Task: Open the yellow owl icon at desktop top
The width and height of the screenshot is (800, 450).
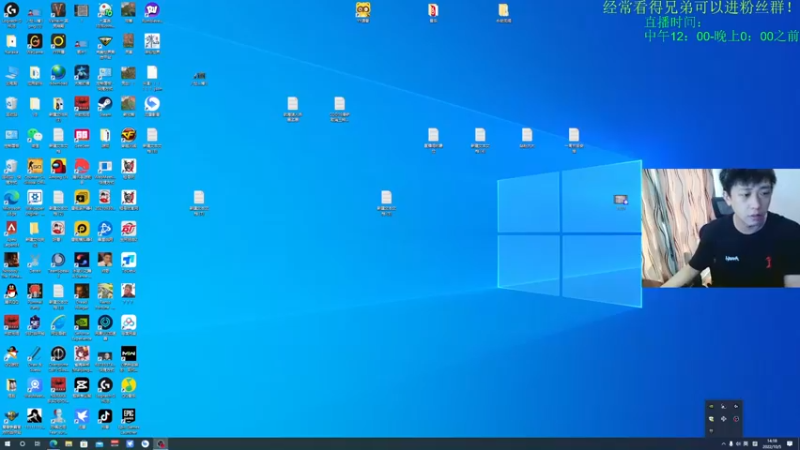Action: point(363,10)
